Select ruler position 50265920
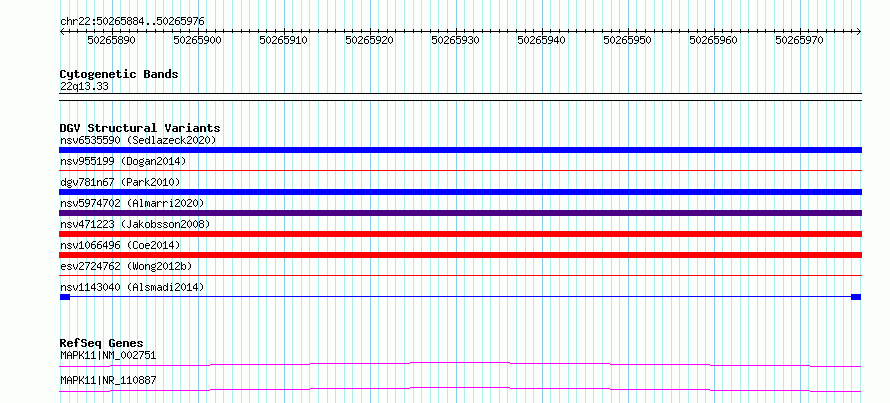The image size is (890, 403). tap(371, 41)
